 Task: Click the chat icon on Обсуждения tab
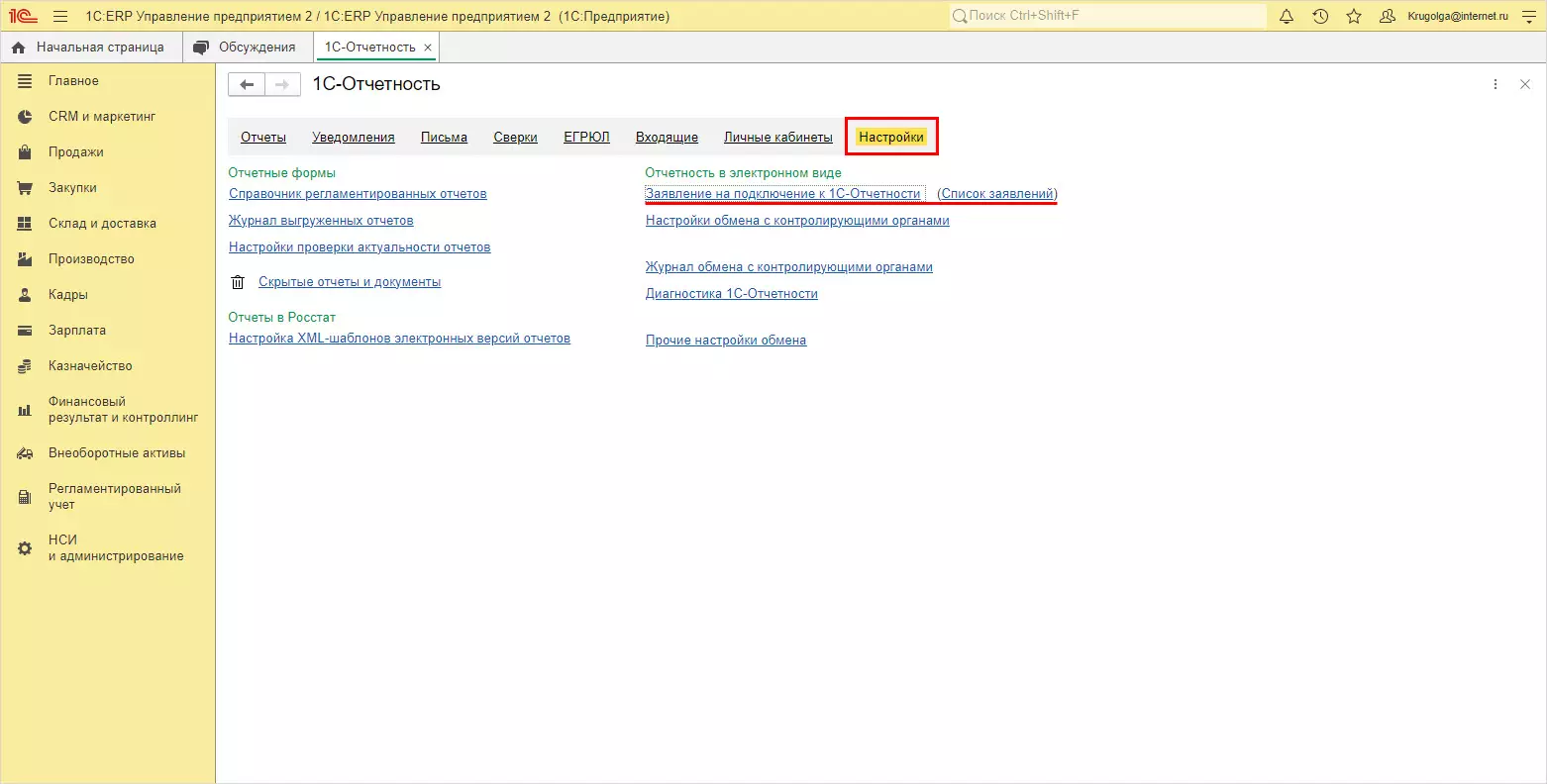pos(201,48)
